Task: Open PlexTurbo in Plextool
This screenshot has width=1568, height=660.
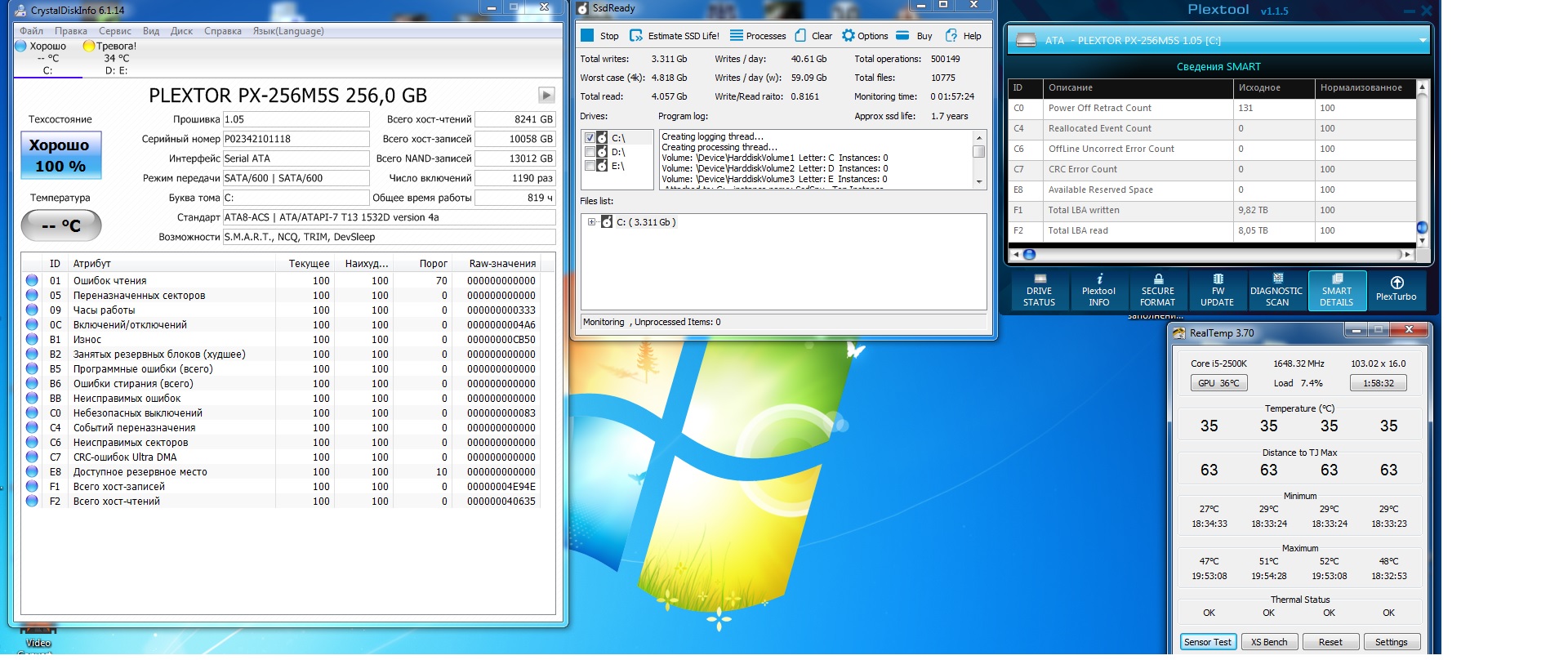Action: coord(1396,291)
